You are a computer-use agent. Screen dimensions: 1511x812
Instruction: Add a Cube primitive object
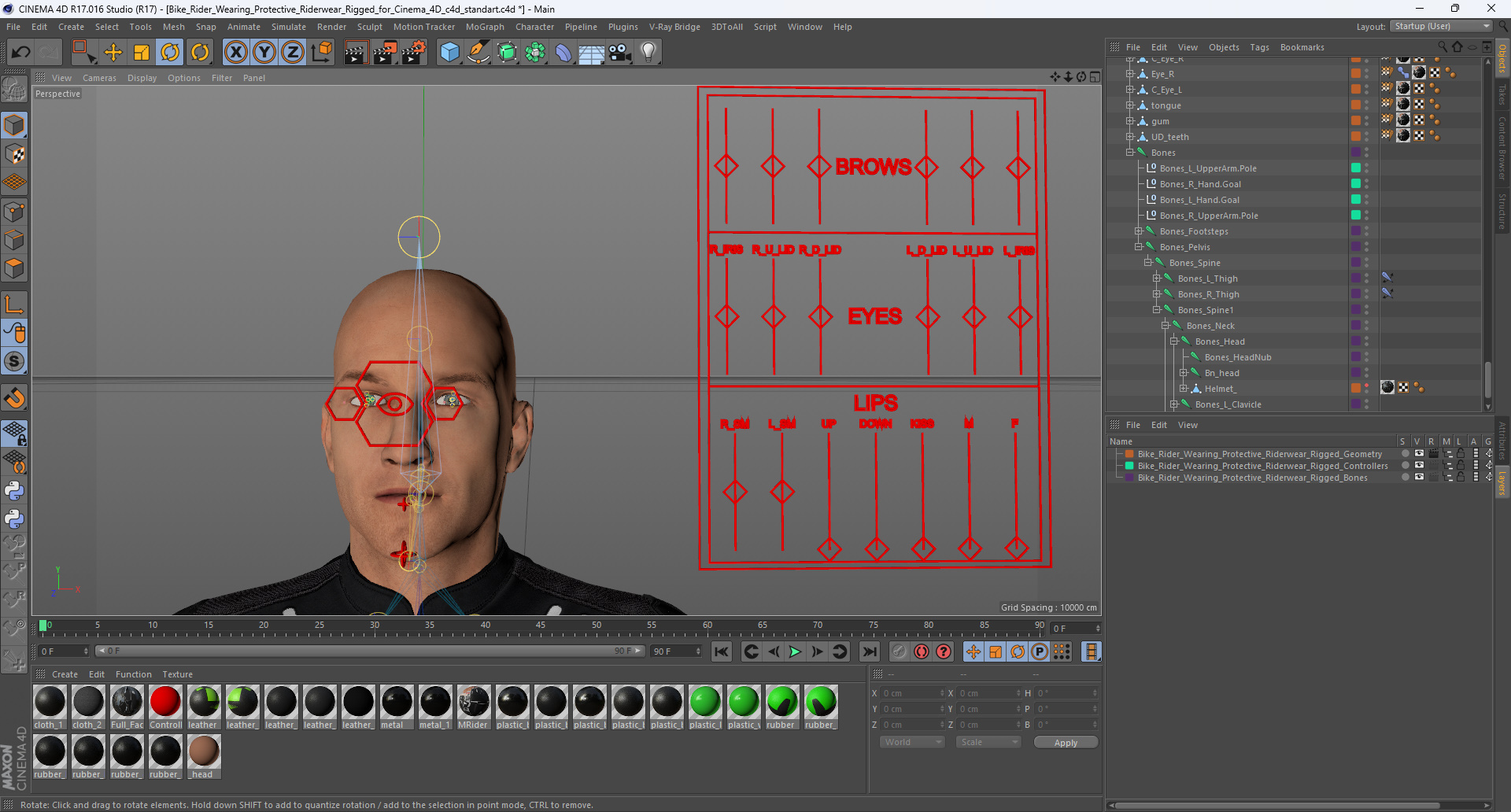(x=449, y=53)
